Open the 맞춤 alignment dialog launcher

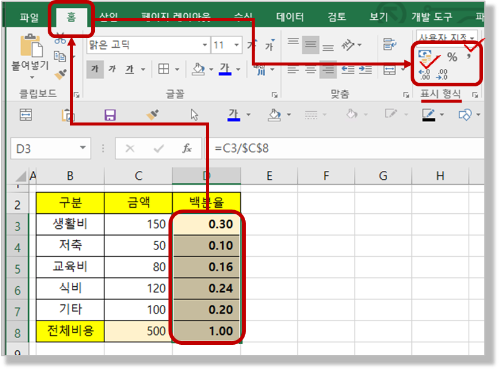click(406, 95)
